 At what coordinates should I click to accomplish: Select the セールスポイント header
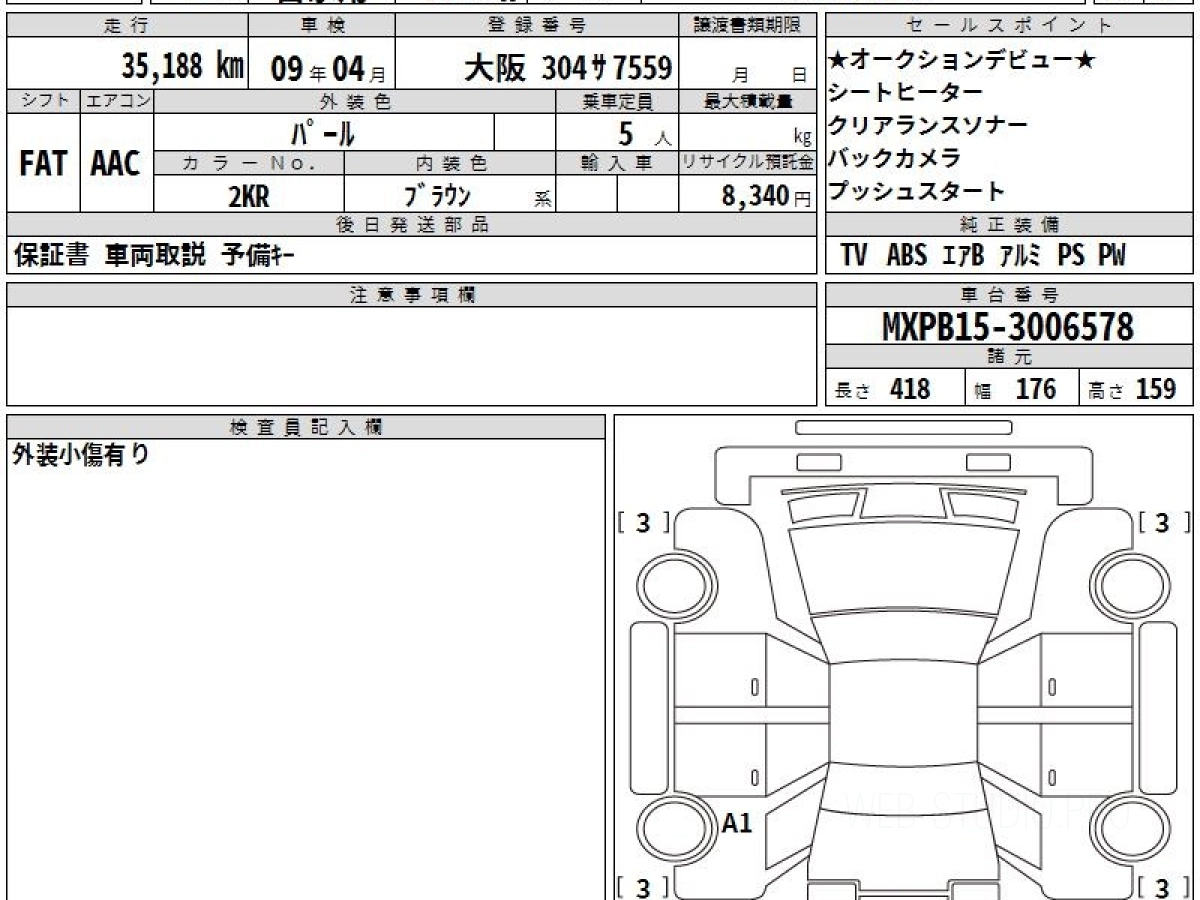(1009, 26)
